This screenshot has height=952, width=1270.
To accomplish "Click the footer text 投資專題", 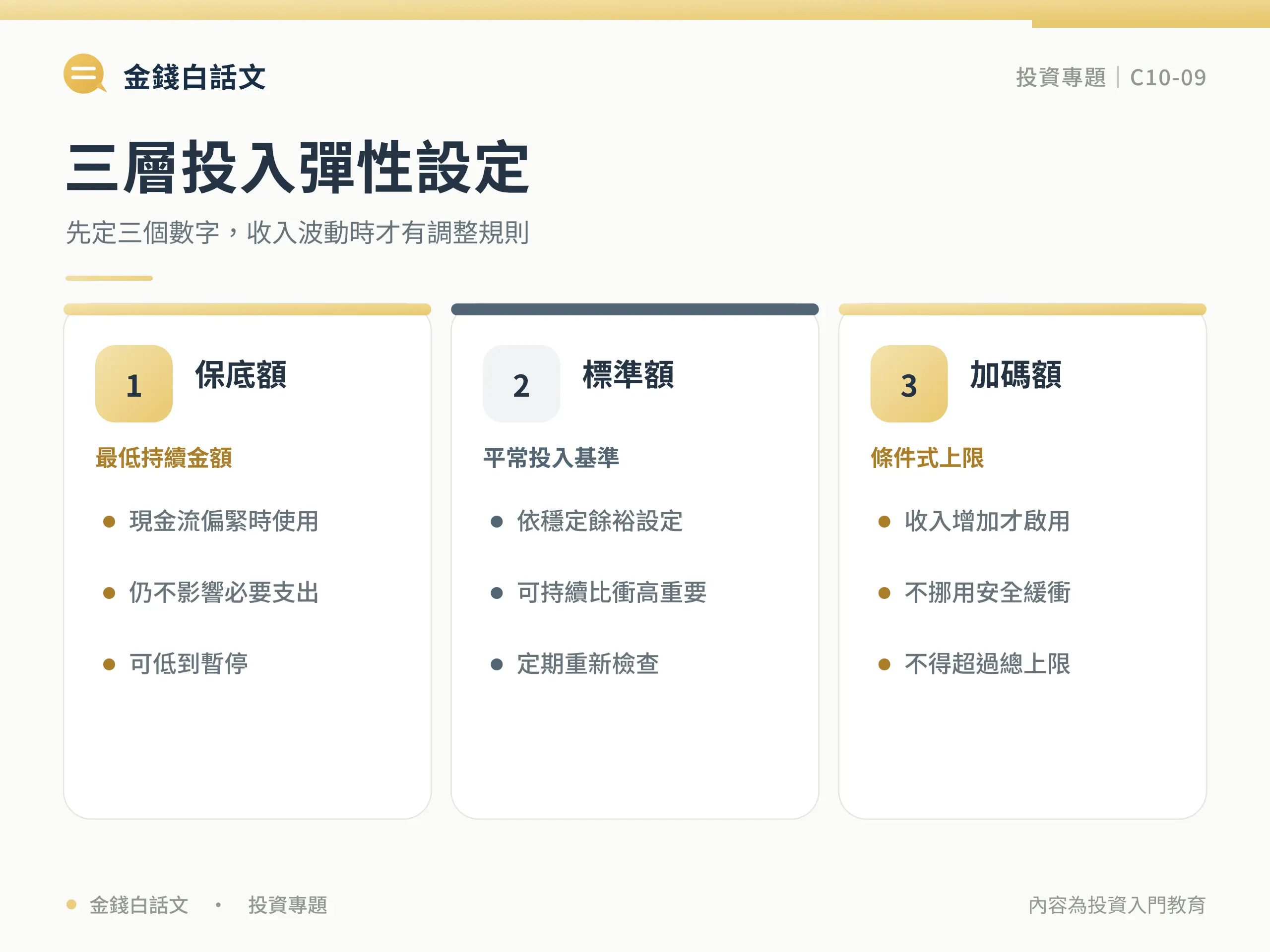I will tap(288, 905).
